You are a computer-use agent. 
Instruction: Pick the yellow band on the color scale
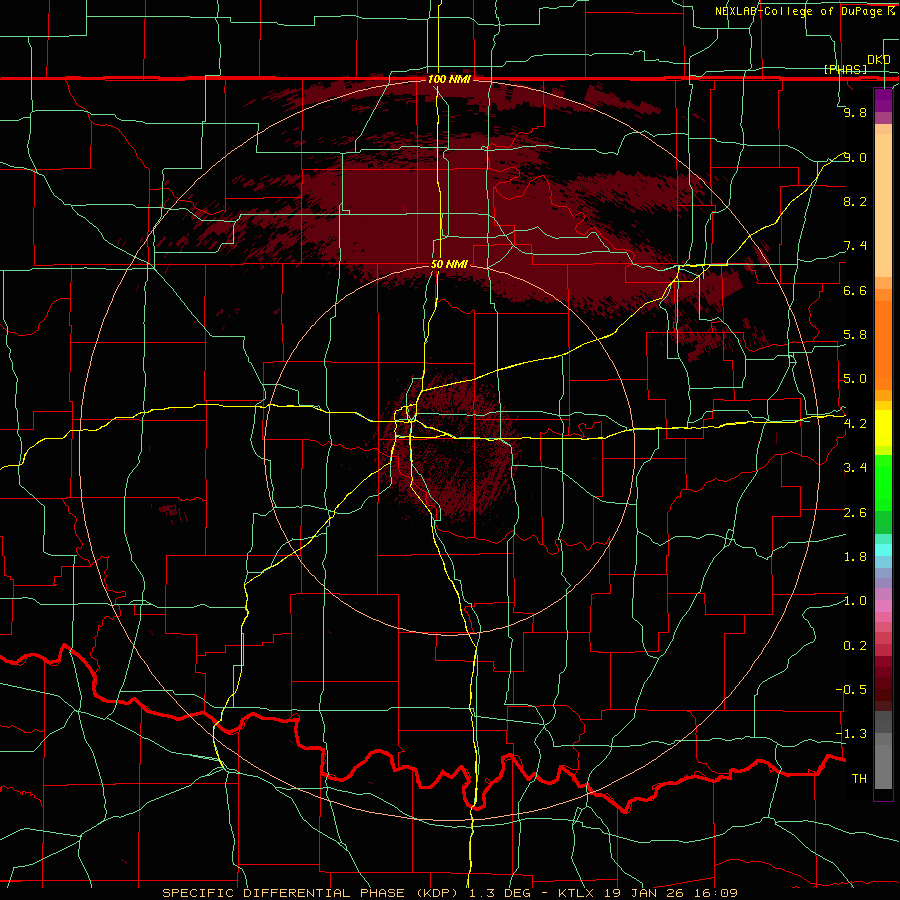[883, 428]
